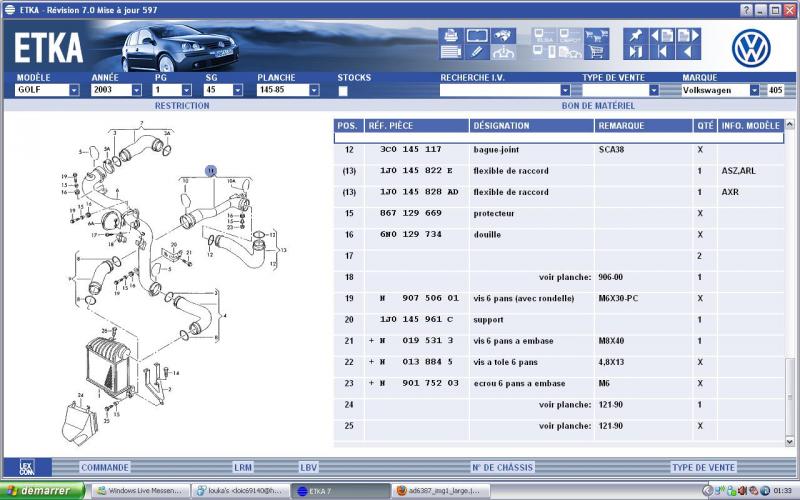800x500 pixels.
Task: Click the help question mark in title bar
Action: pos(746,10)
